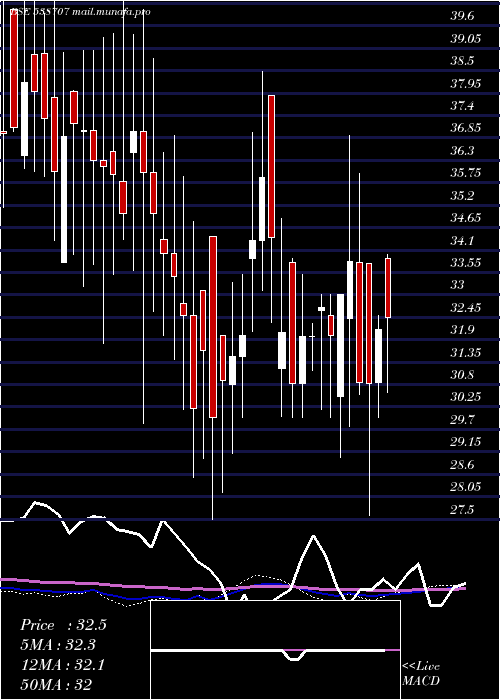
Task: Click the 34.1 price axis label
Action: (462, 241)
